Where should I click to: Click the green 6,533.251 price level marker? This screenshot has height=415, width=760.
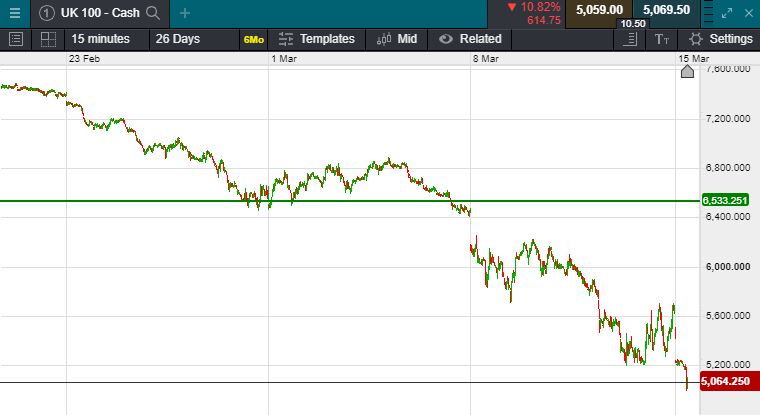(727, 201)
